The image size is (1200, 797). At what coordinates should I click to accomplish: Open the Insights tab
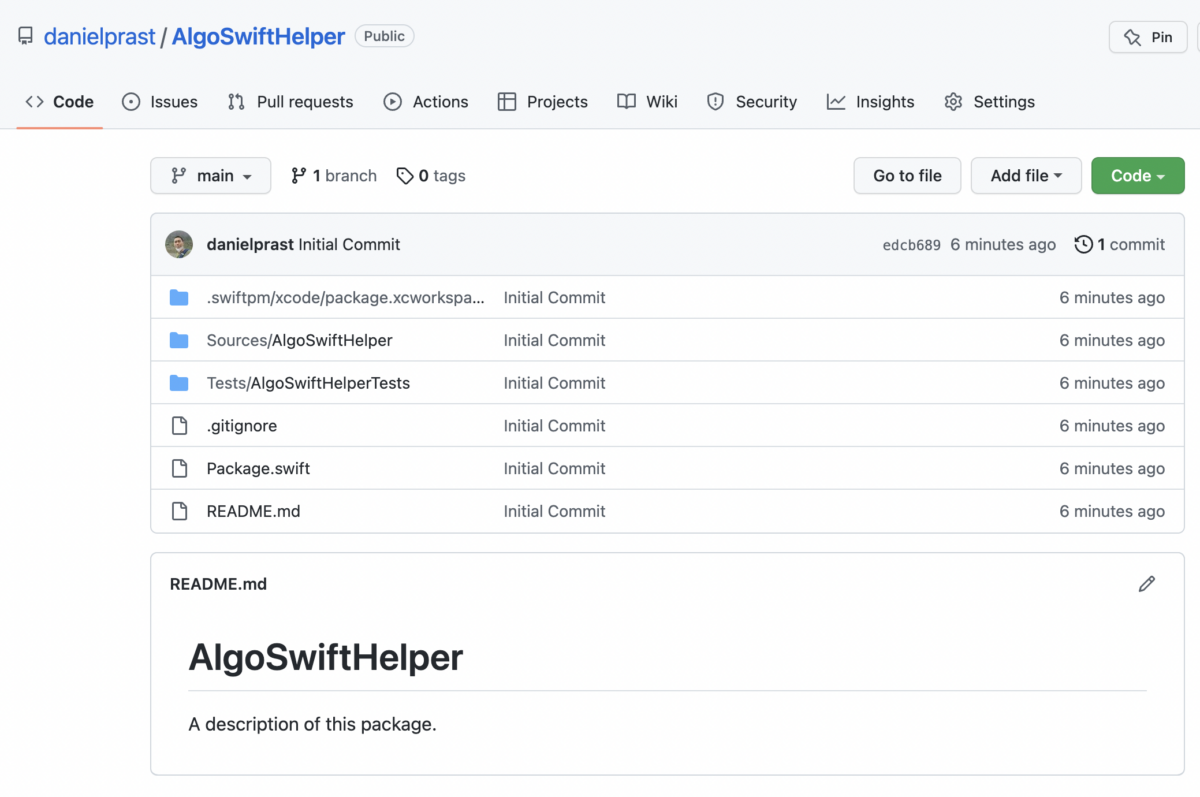point(871,102)
